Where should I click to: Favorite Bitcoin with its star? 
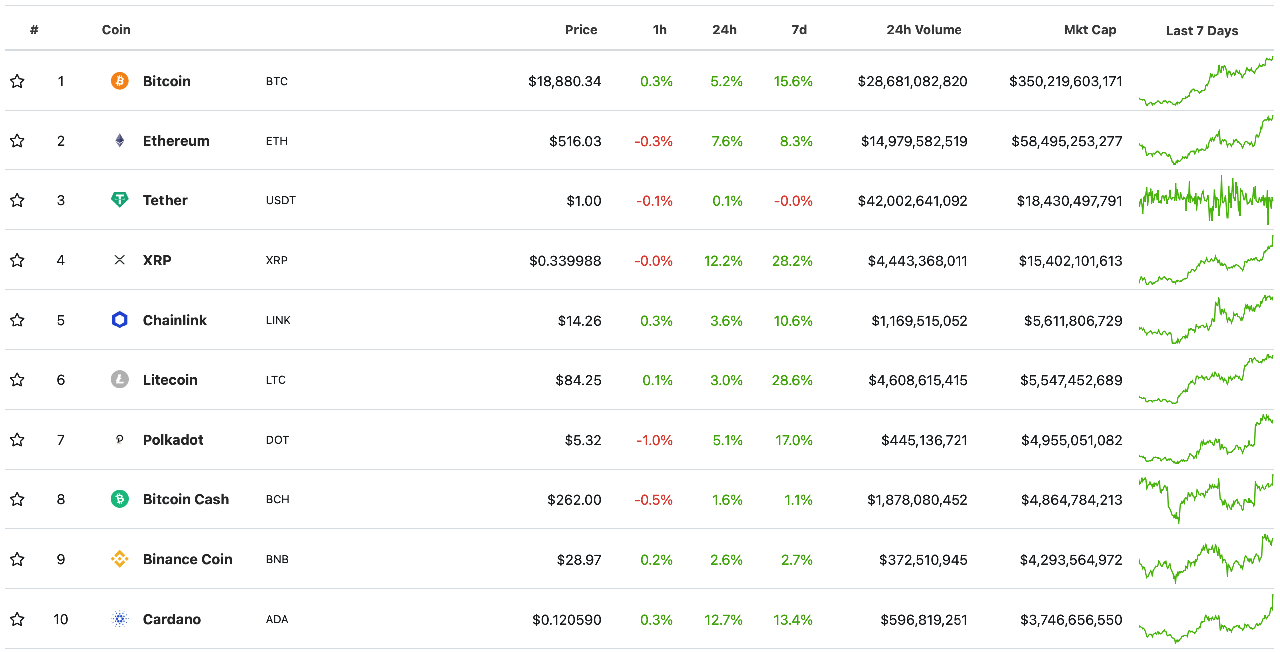pyautogui.click(x=17, y=81)
